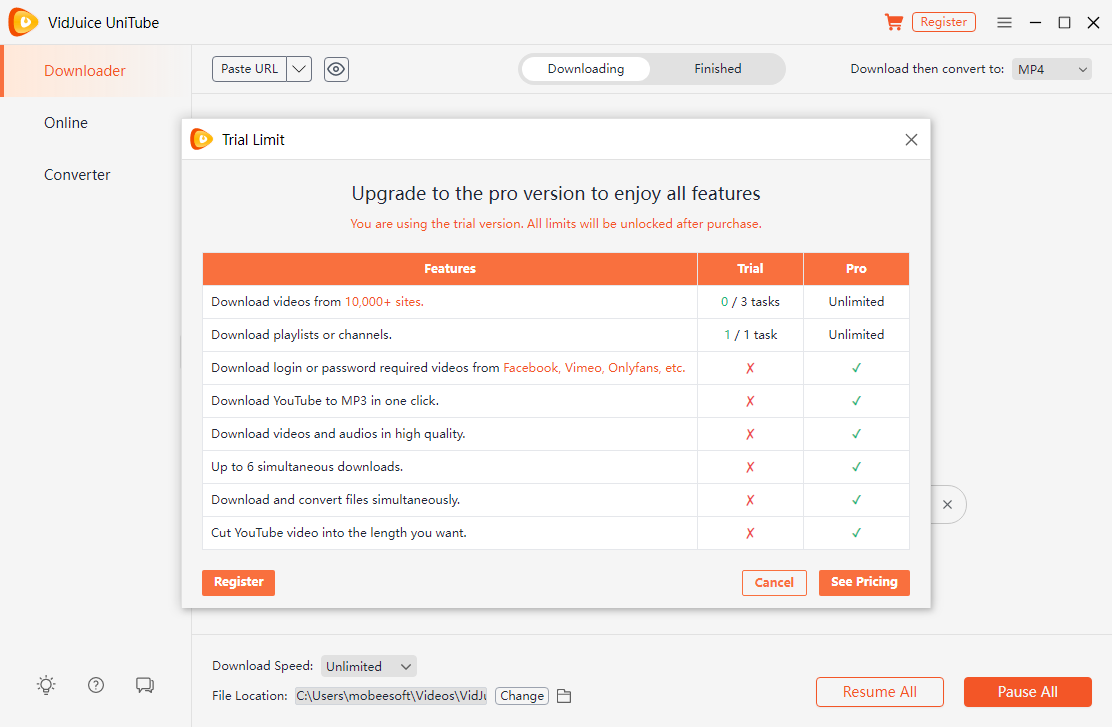Click the "0 / 3 tasks" cell
Screen dimensions: 1112x727
pos(750,301)
